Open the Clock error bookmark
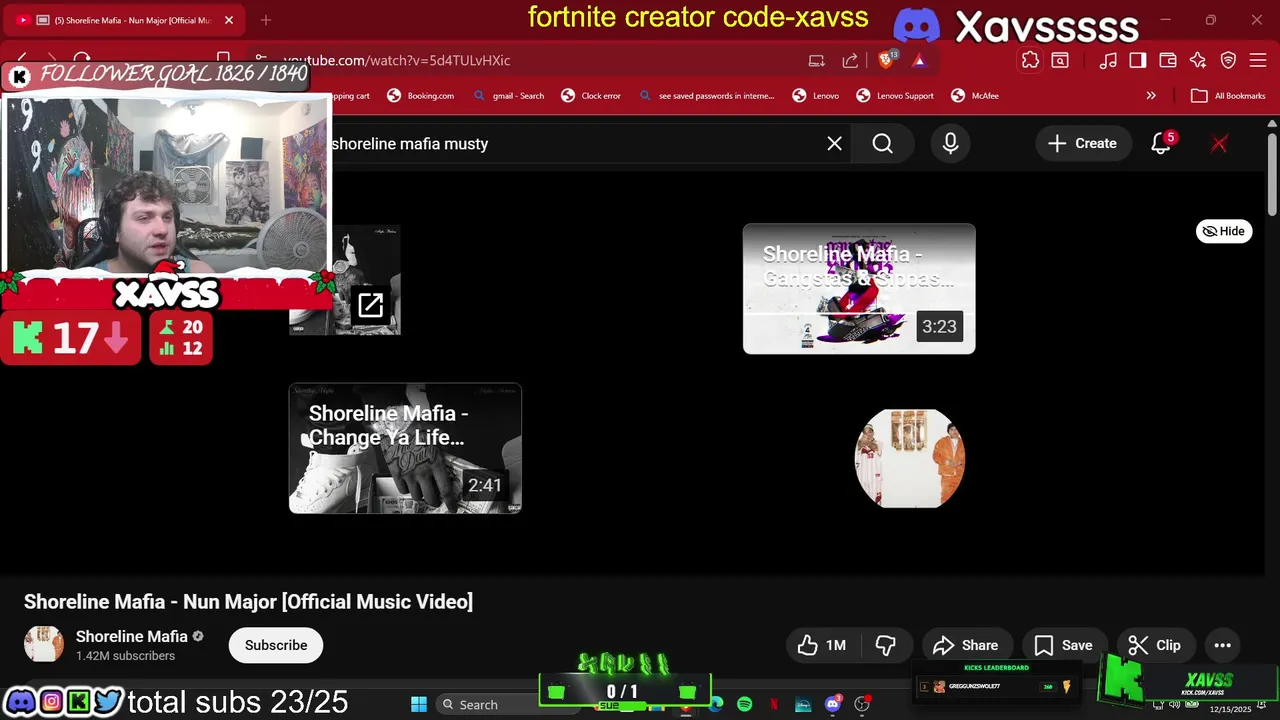The width and height of the screenshot is (1280, 720). [x=591, y=96]
